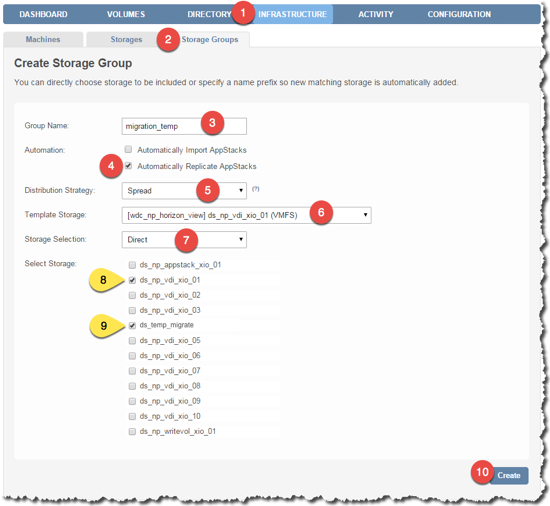Open the Machines tab
This screenshot has height=506, width=550.
(43, 39)
